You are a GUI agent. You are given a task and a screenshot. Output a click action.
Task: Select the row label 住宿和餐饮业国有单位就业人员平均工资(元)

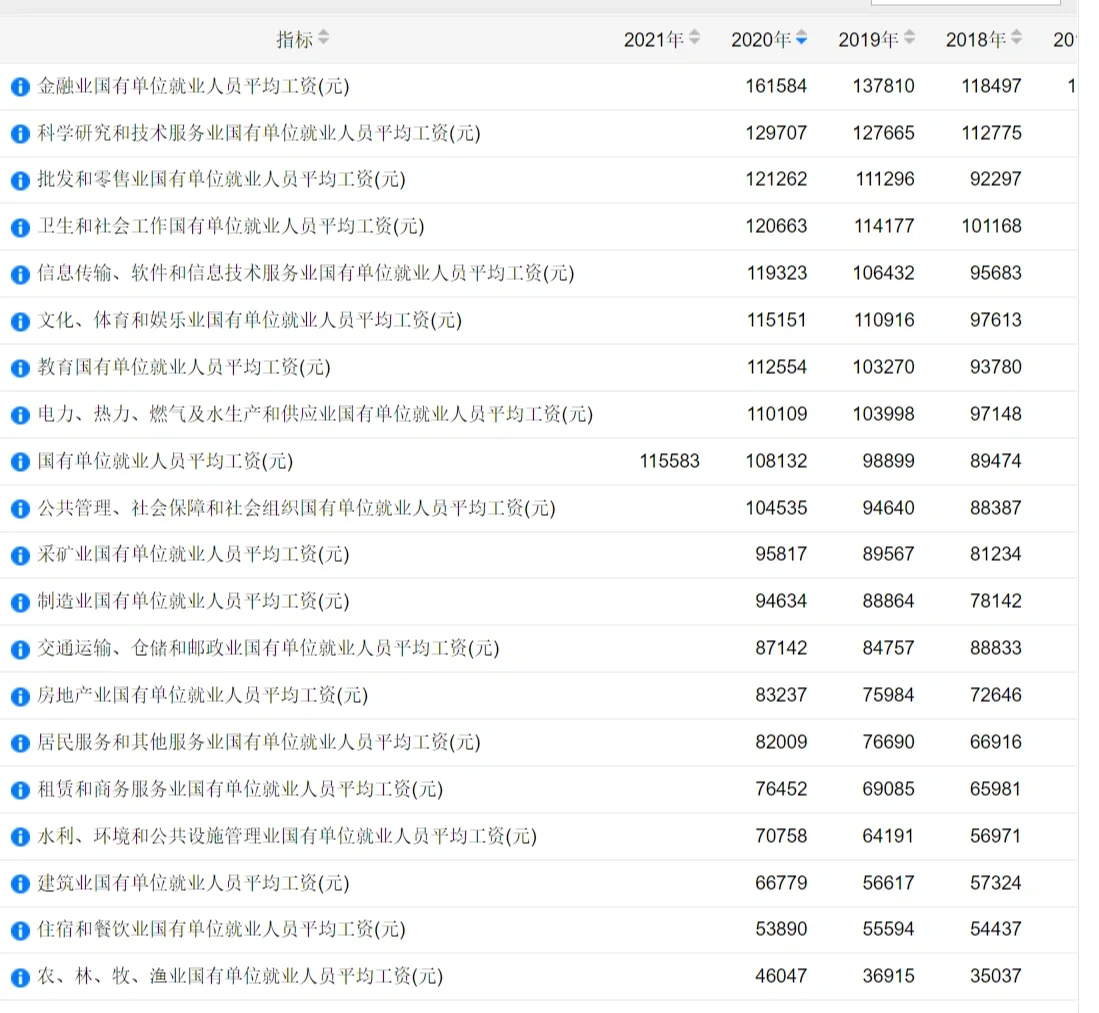pos(221,930)
